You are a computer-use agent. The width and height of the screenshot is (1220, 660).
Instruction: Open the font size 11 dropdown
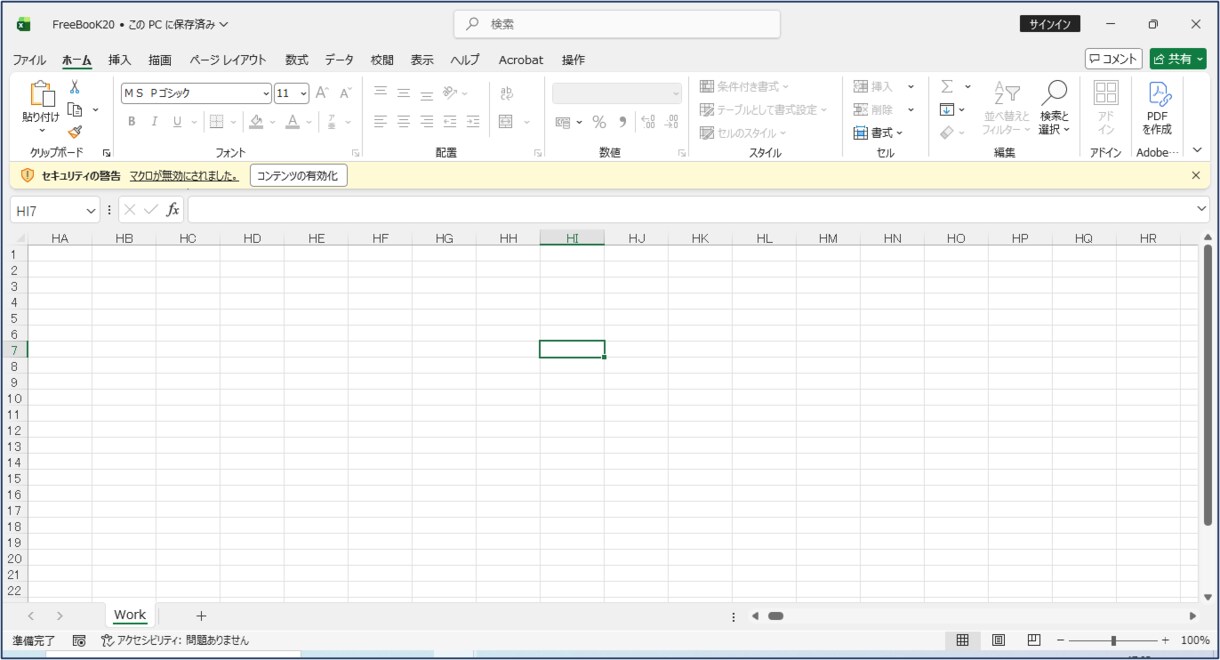pyautogui.click(x=304, y=93)
